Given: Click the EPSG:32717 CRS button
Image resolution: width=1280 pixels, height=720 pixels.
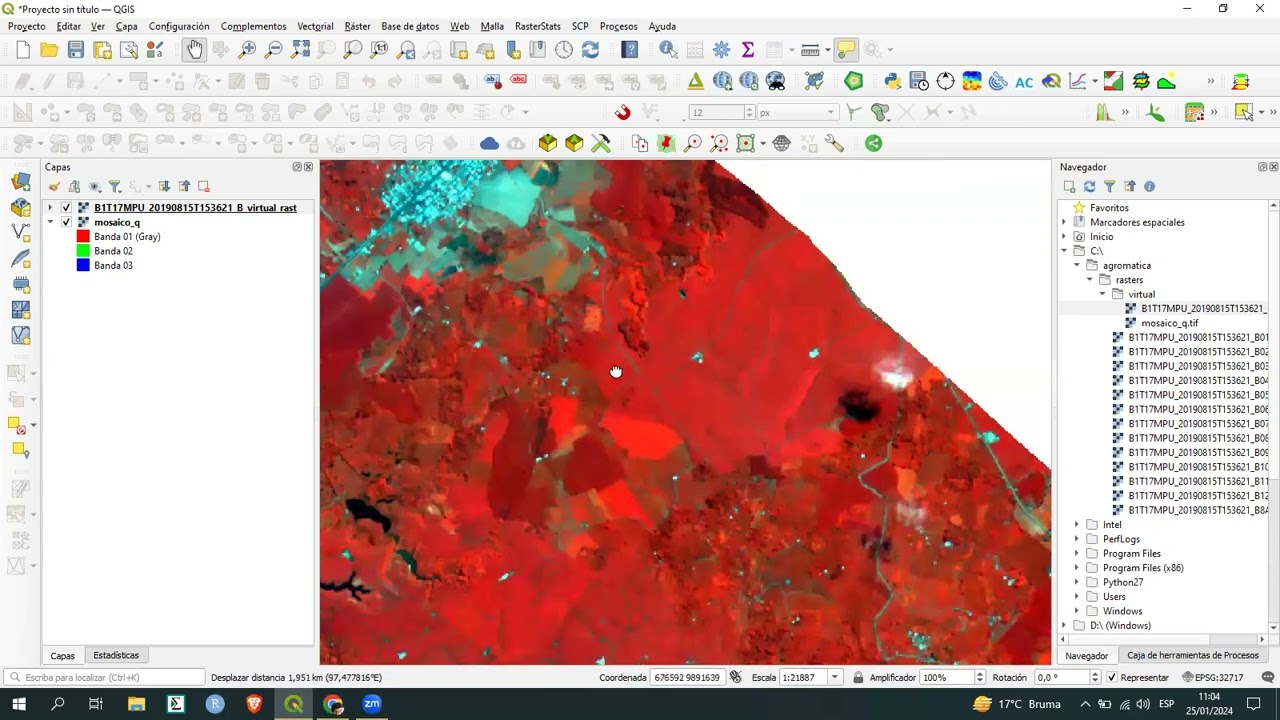Looking at the screenshot, I should click(1213, 677).
